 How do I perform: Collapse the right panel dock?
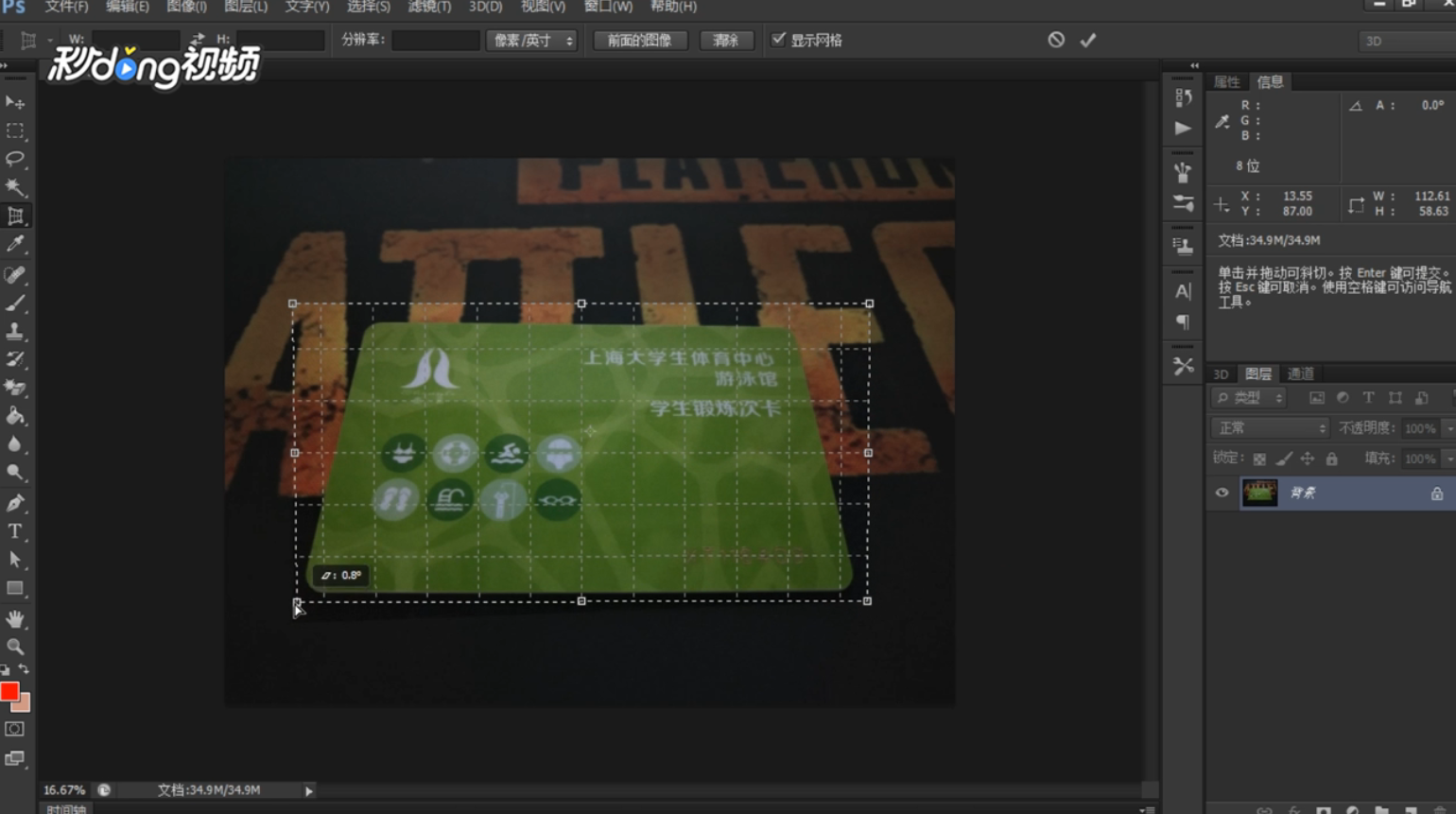click(x=1195, y=65)
